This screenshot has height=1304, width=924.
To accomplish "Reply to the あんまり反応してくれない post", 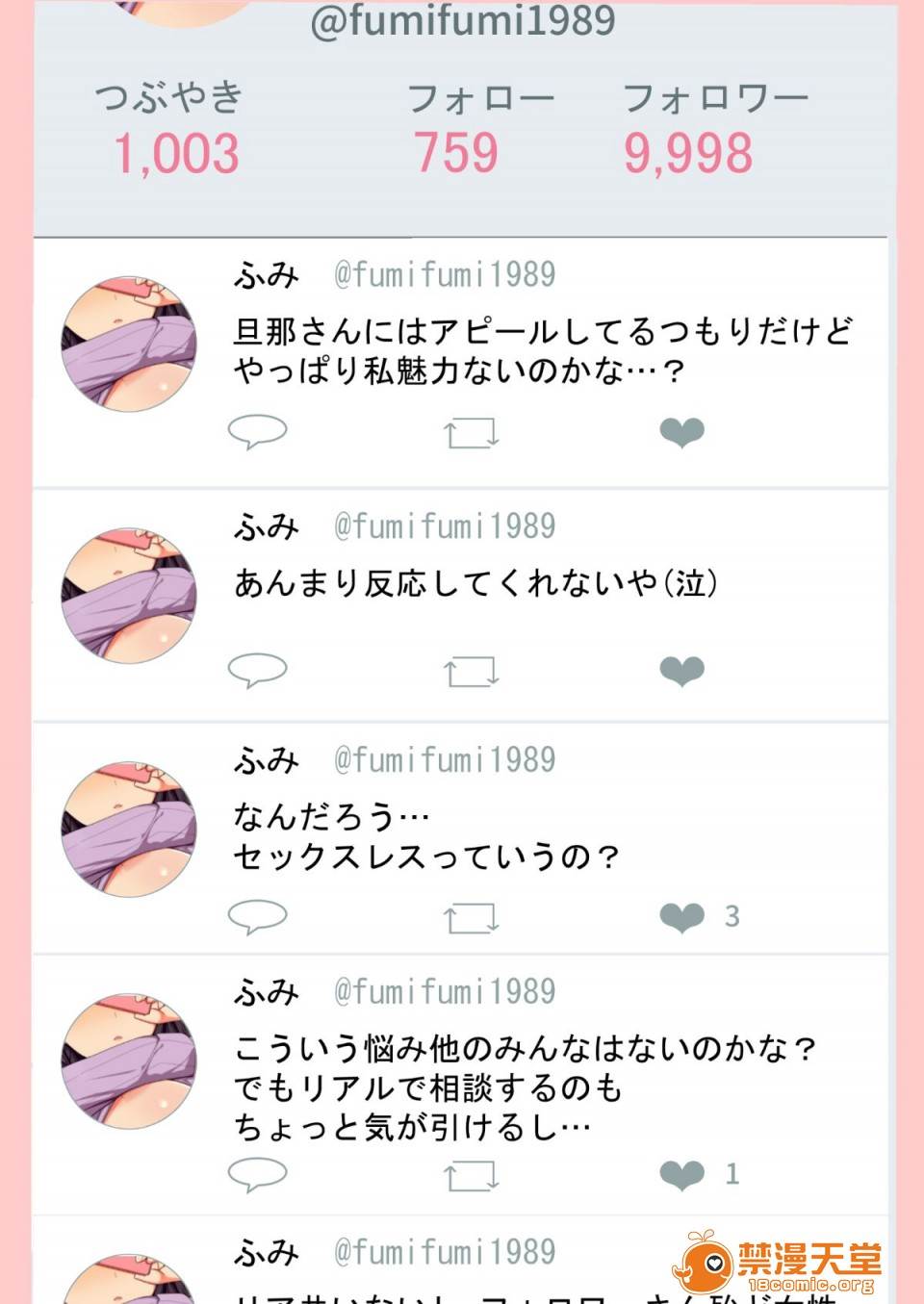I will (257, 669).
